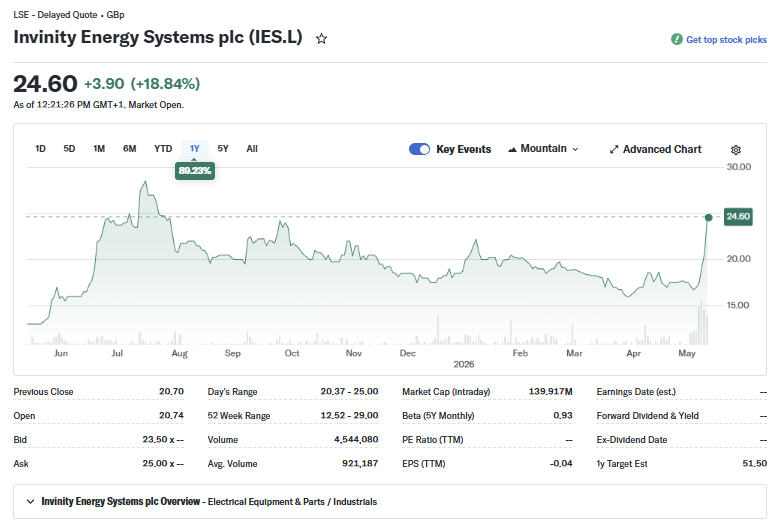Click the Beta (5Y Monthly) value 0.93
Screen dimensions: 779x522
point(563,415)
